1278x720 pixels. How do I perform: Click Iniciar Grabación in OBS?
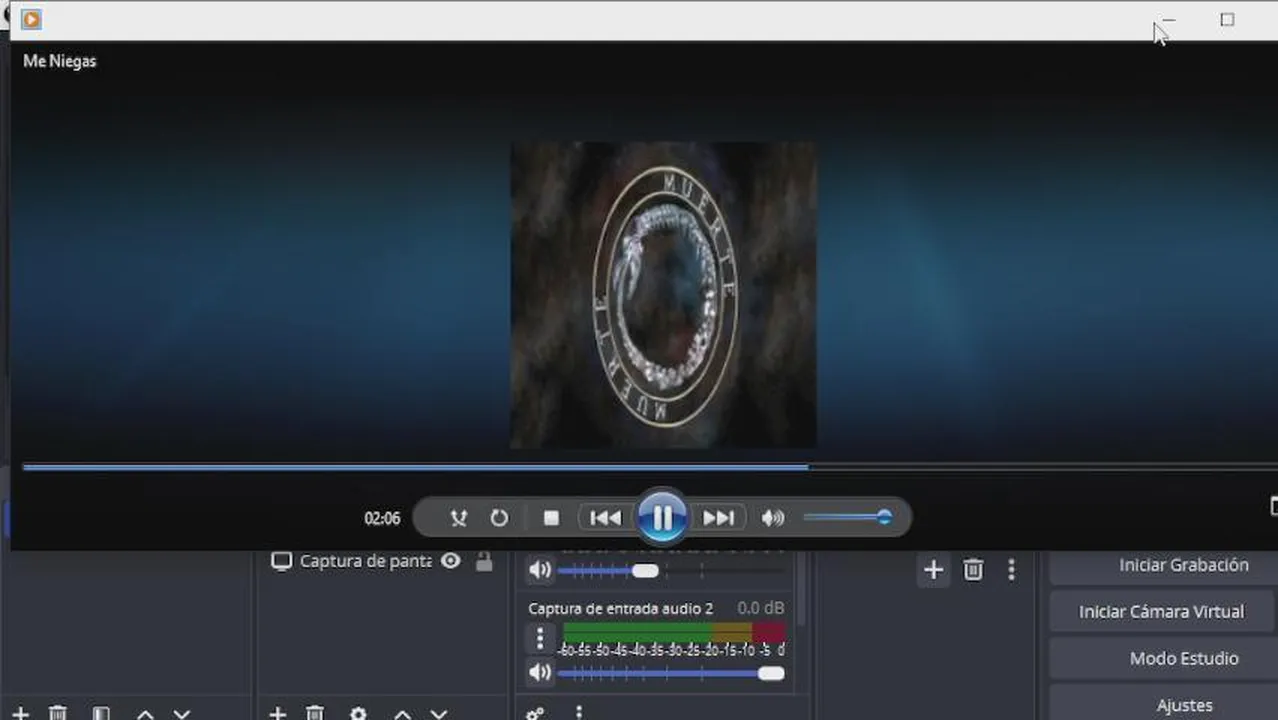(x=1163, y=565)
